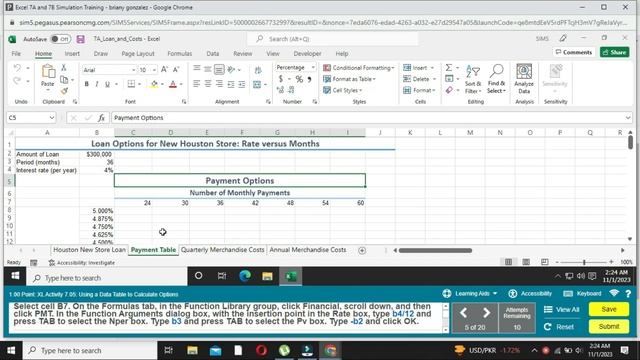Click the Comments button

click(x=573, y=52)
